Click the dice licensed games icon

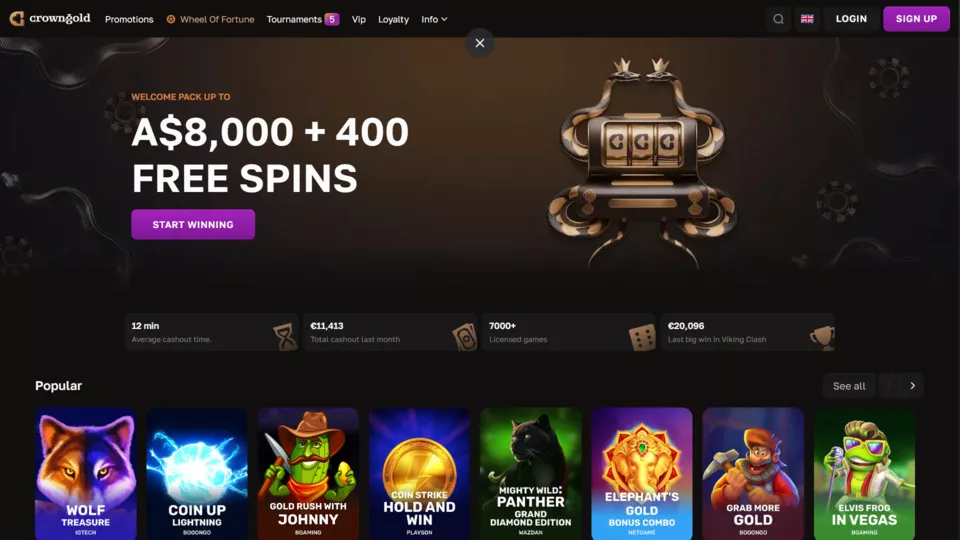pos(642,337)
